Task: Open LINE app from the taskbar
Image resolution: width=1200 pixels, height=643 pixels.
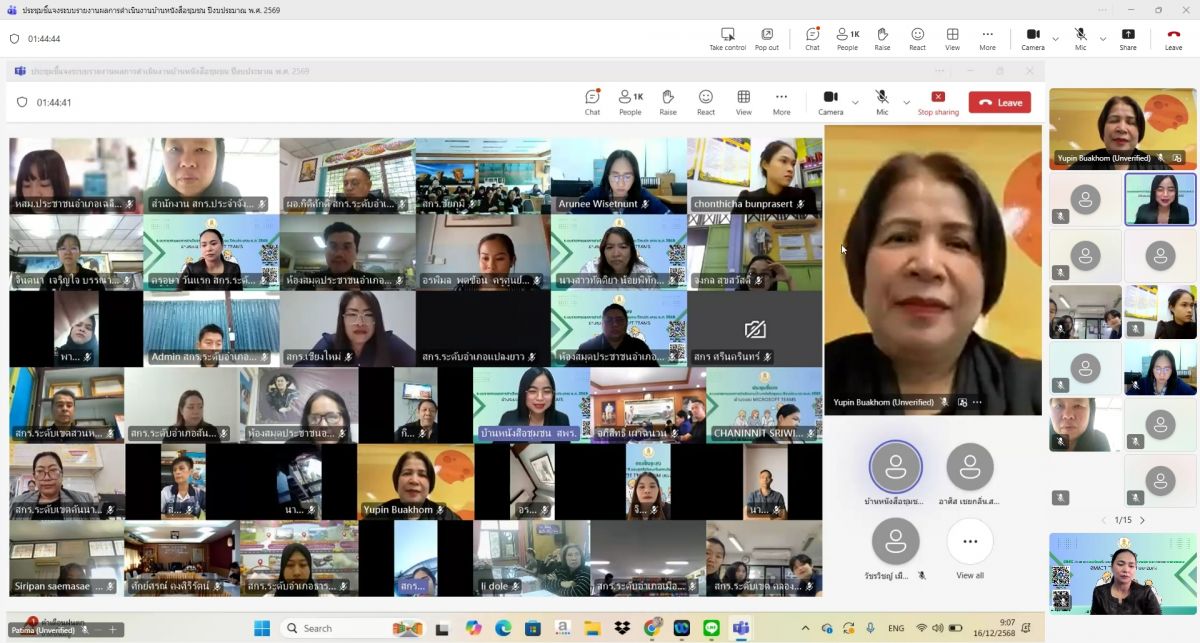Action: coord(711,628)
